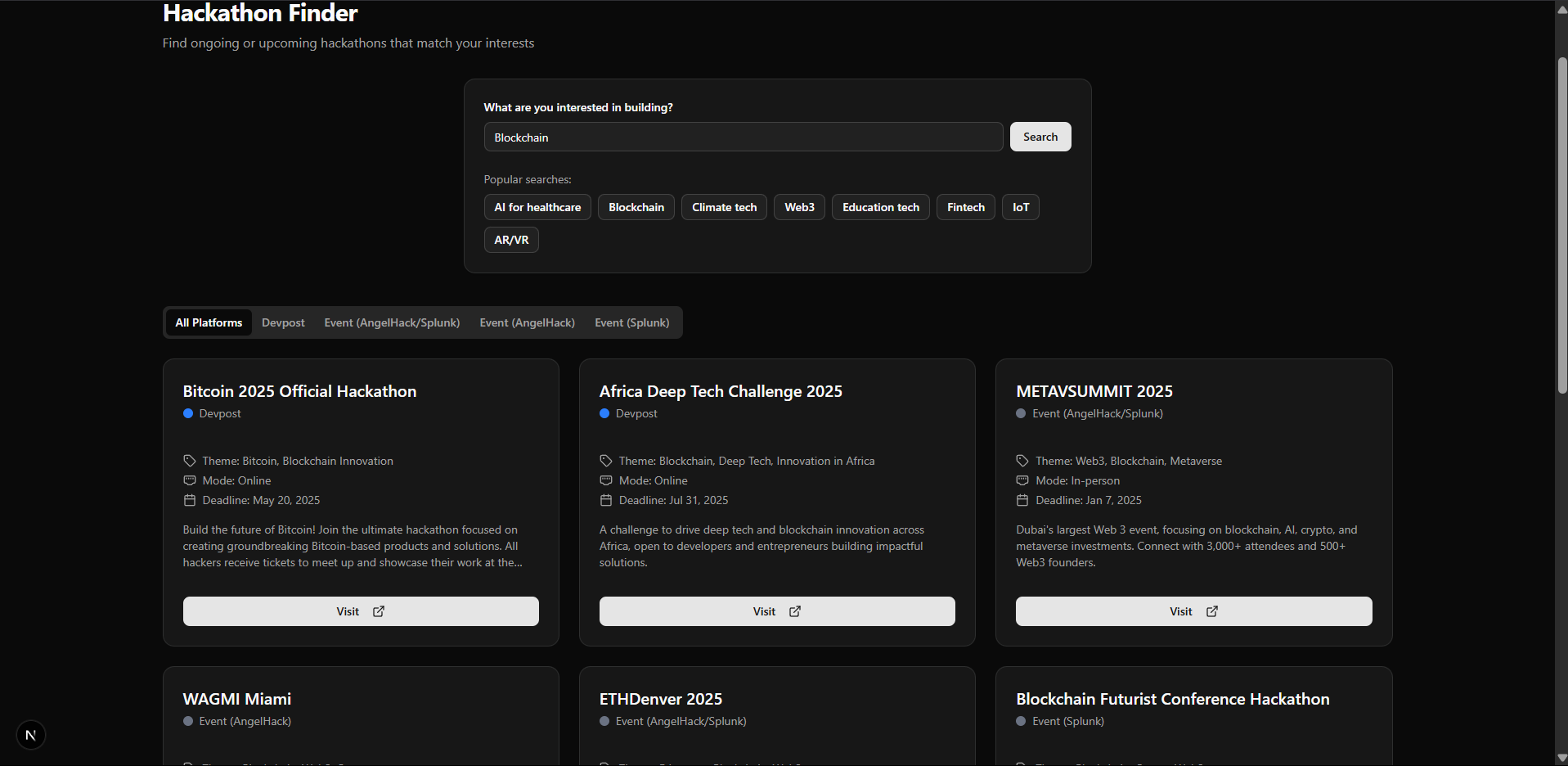The height and width of the screenshot is (766, 1568).
Task: Click "Deadline: Jan 7, 2025" text
Action: [1089, 500]
